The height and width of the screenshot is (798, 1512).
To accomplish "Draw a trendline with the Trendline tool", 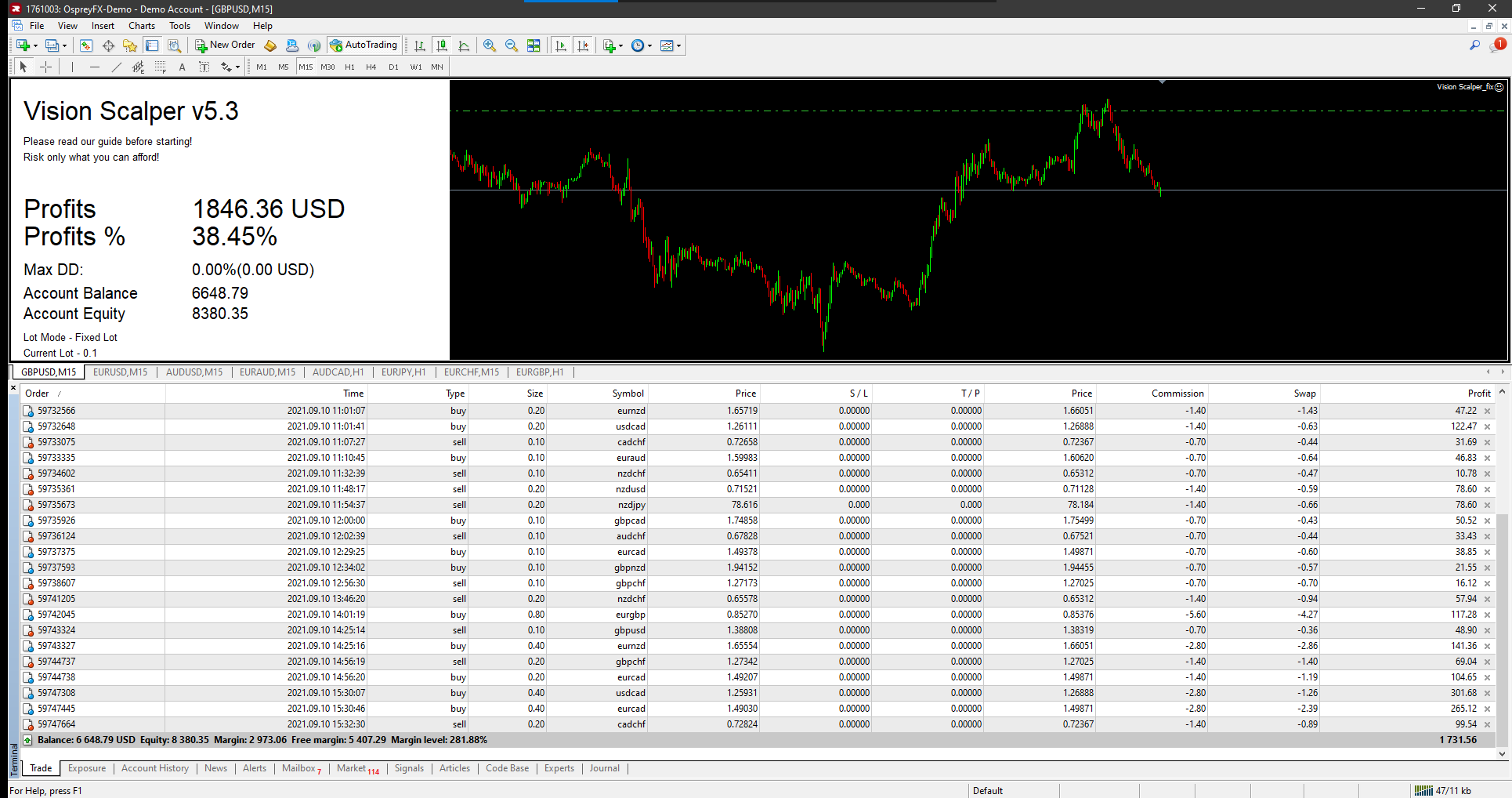I will tap(117, 67).
